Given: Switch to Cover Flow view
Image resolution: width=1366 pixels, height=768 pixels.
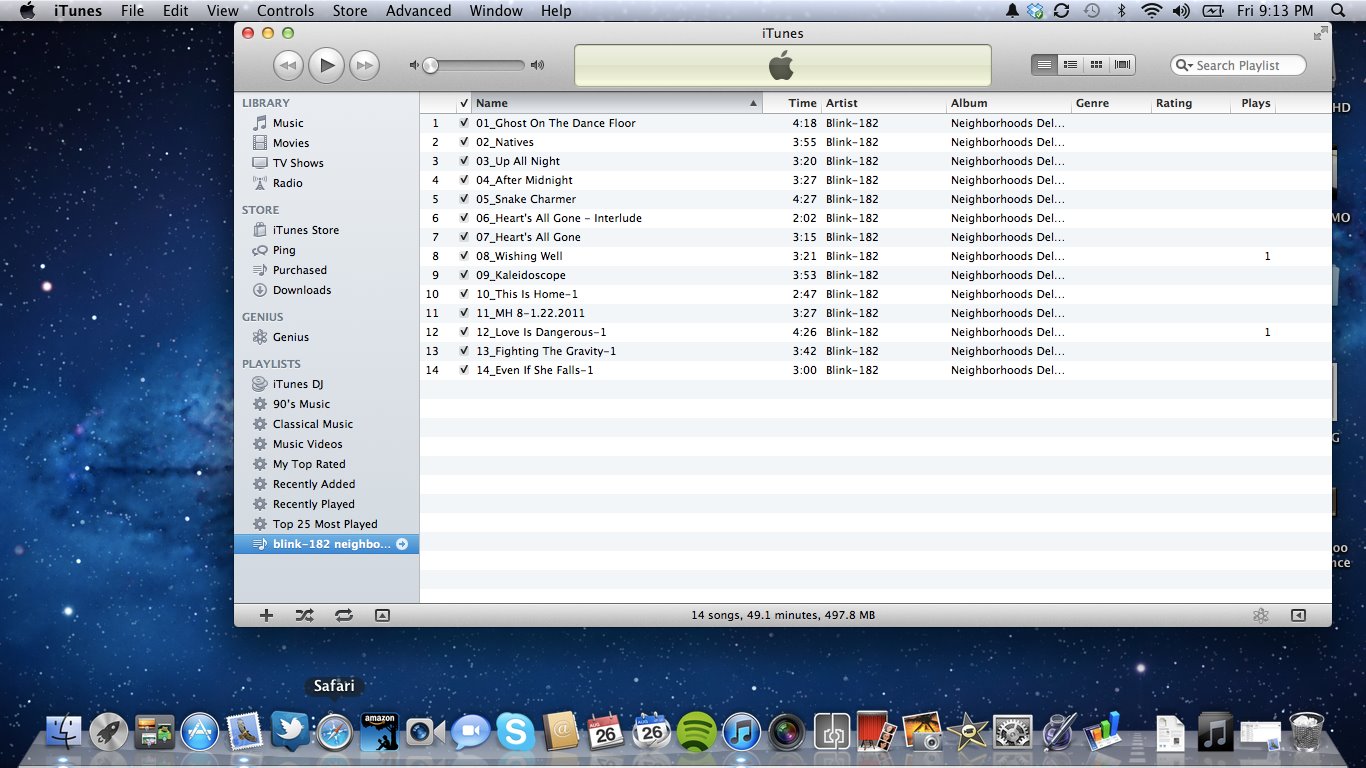Looking at the screenshot, I should (1122, 65).
